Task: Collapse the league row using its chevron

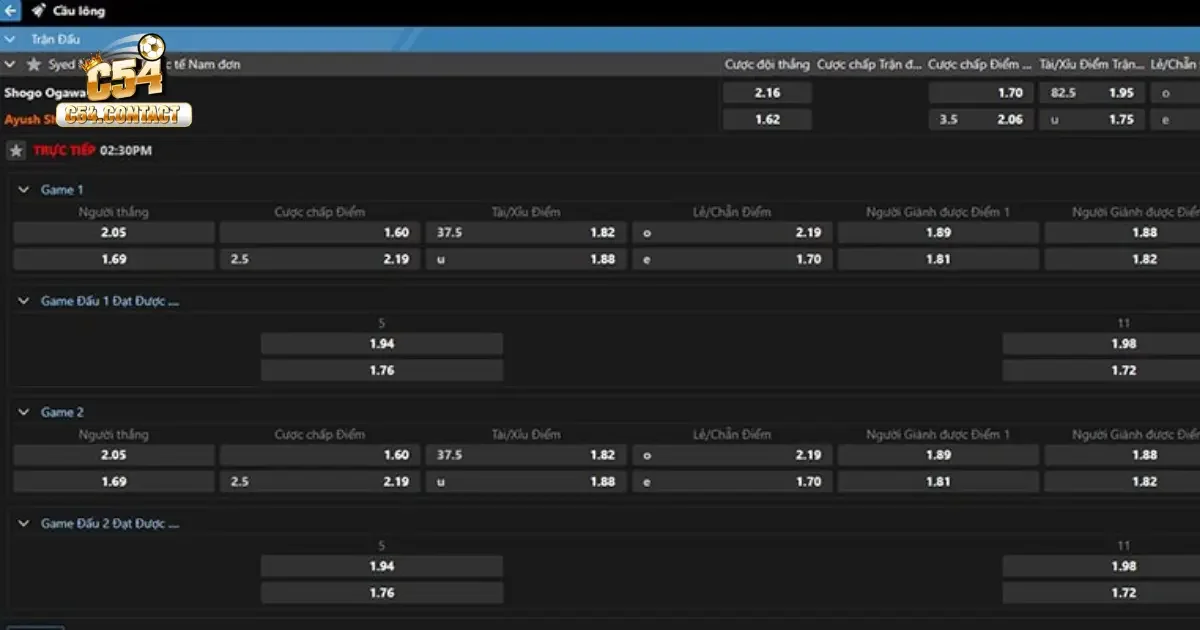Action: [x=10, y=64]
